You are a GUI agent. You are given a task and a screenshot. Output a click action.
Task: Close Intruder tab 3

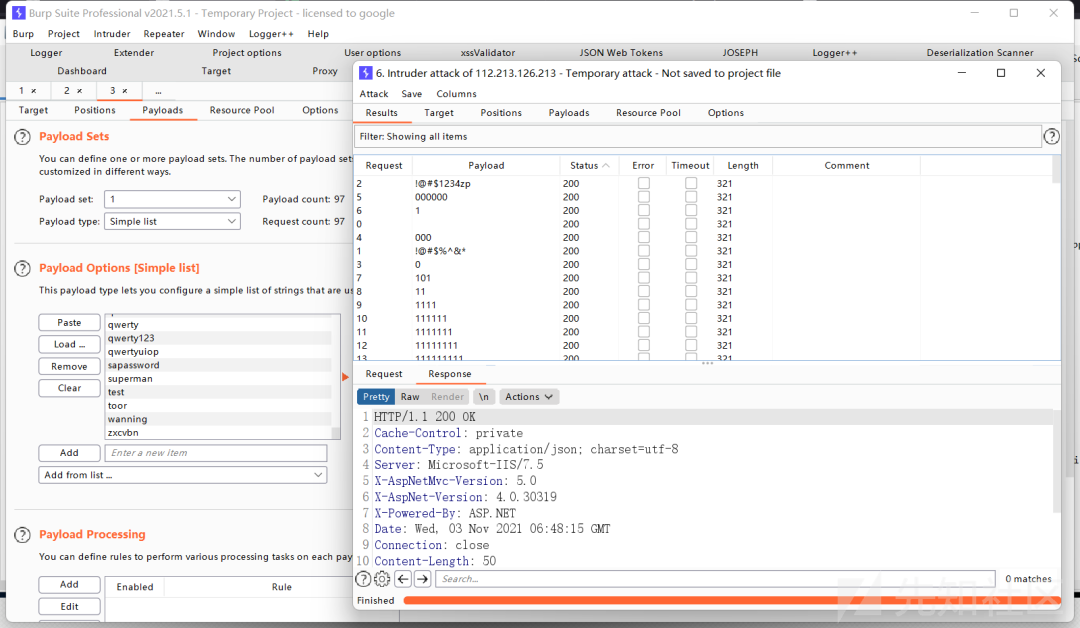click(x=125, y=91)
